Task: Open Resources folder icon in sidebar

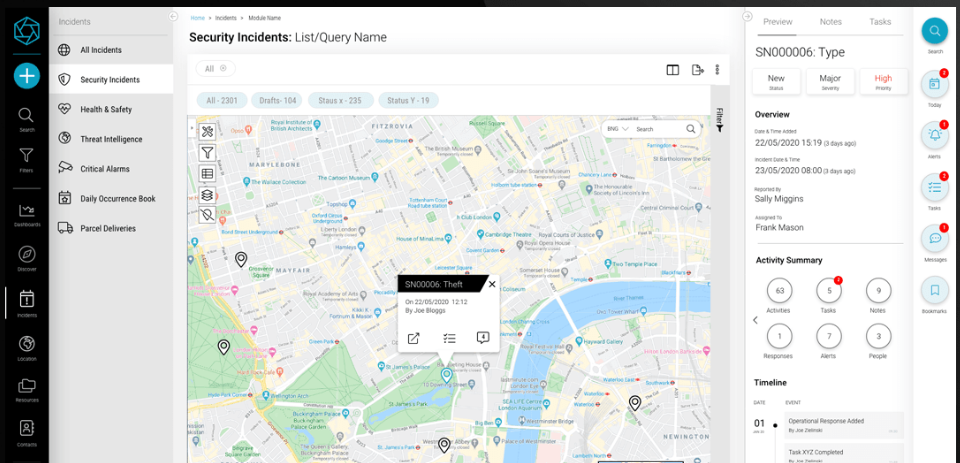Action: 26,390
